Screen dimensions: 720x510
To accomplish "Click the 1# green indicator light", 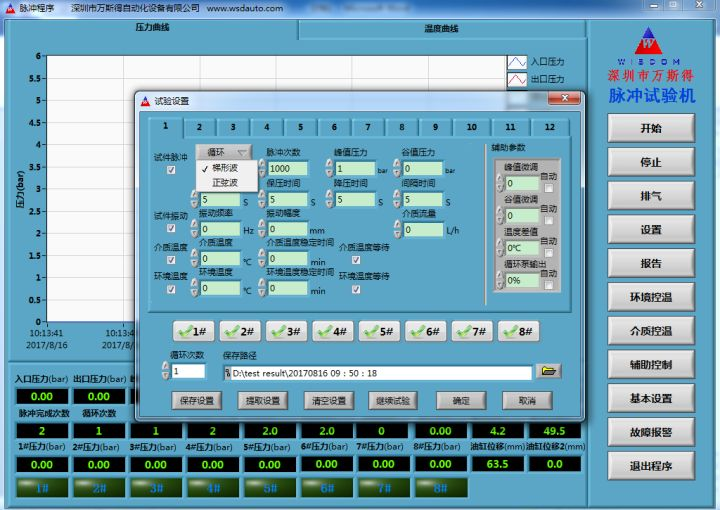I will tap(42, 488).
